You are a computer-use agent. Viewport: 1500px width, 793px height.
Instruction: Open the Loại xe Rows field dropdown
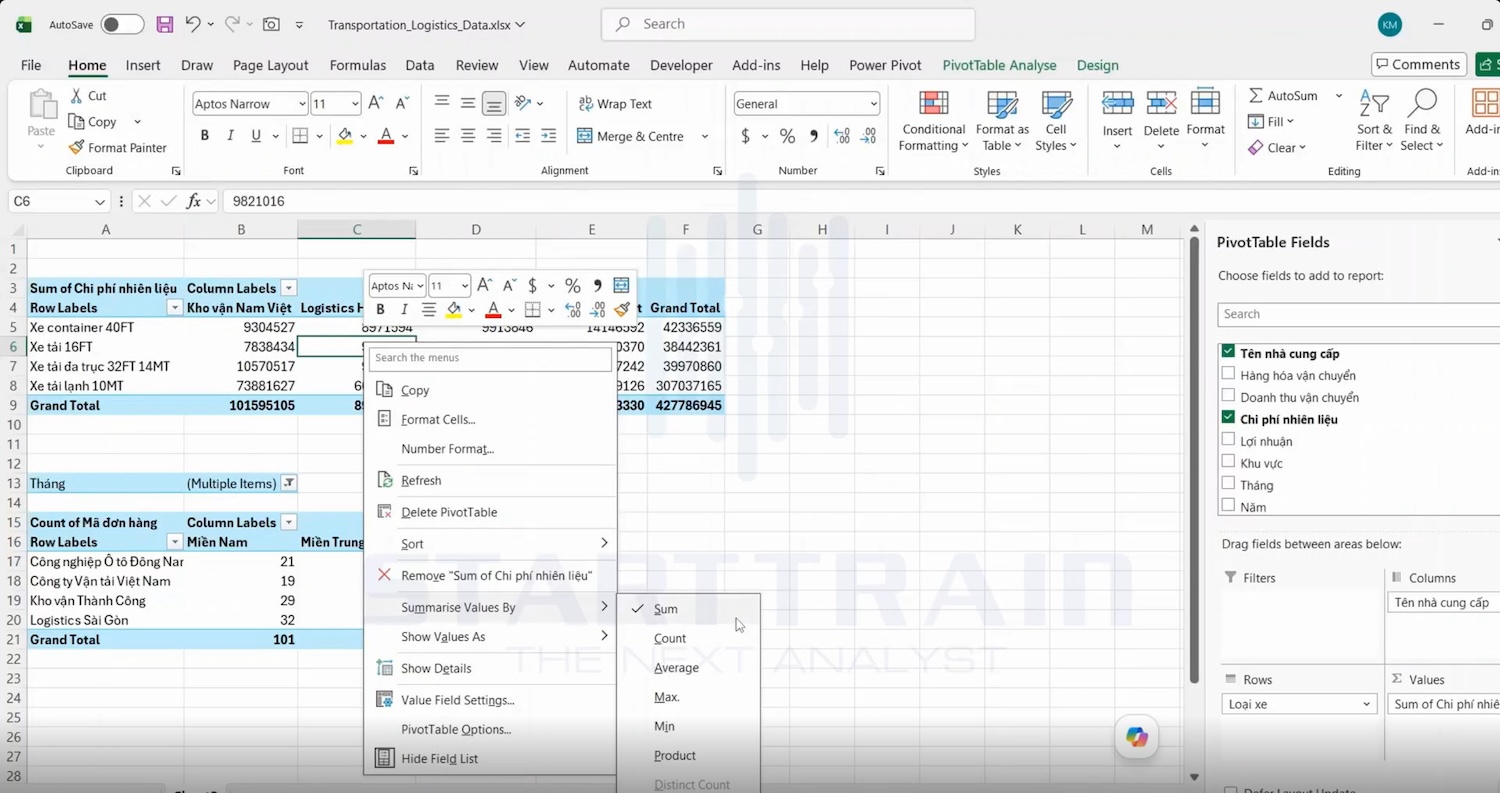coord(1366,704)
